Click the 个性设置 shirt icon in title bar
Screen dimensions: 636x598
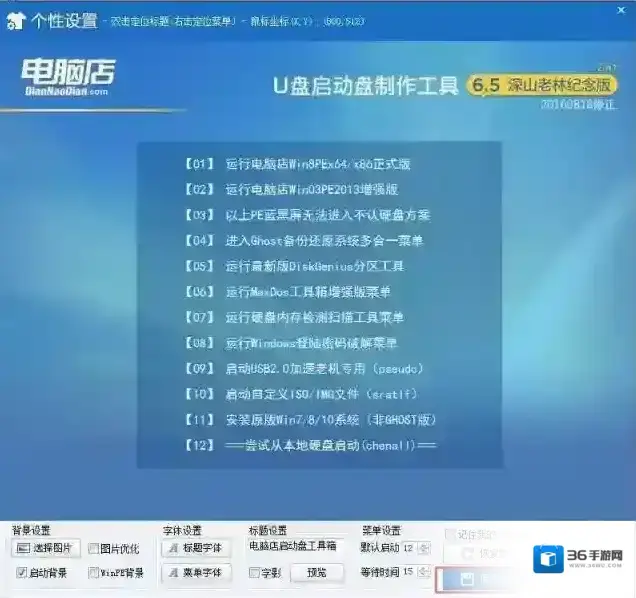tap(16, 21)
